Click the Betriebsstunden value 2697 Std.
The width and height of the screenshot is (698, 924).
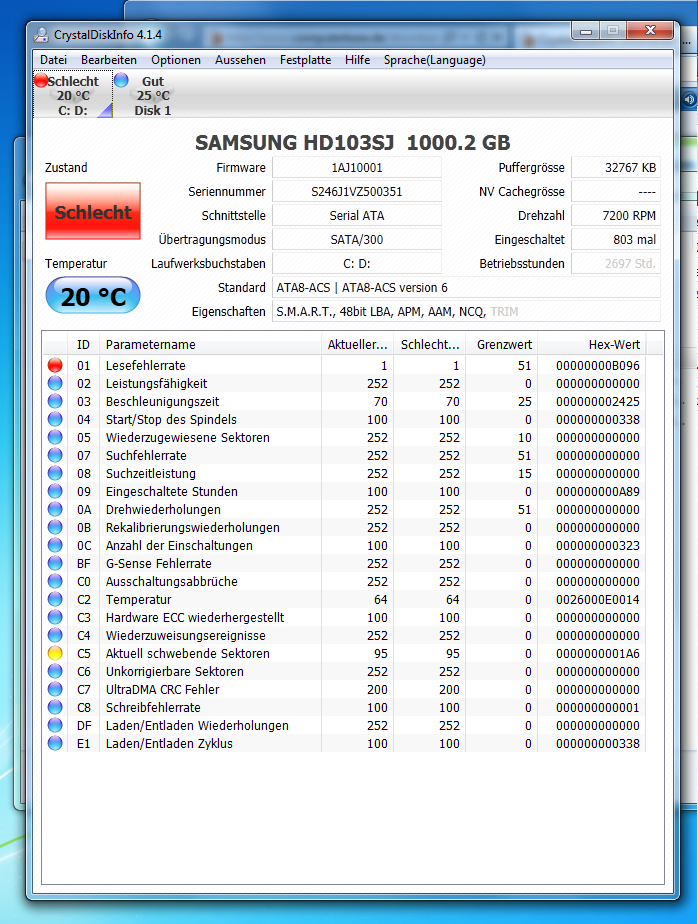(616, 263)
